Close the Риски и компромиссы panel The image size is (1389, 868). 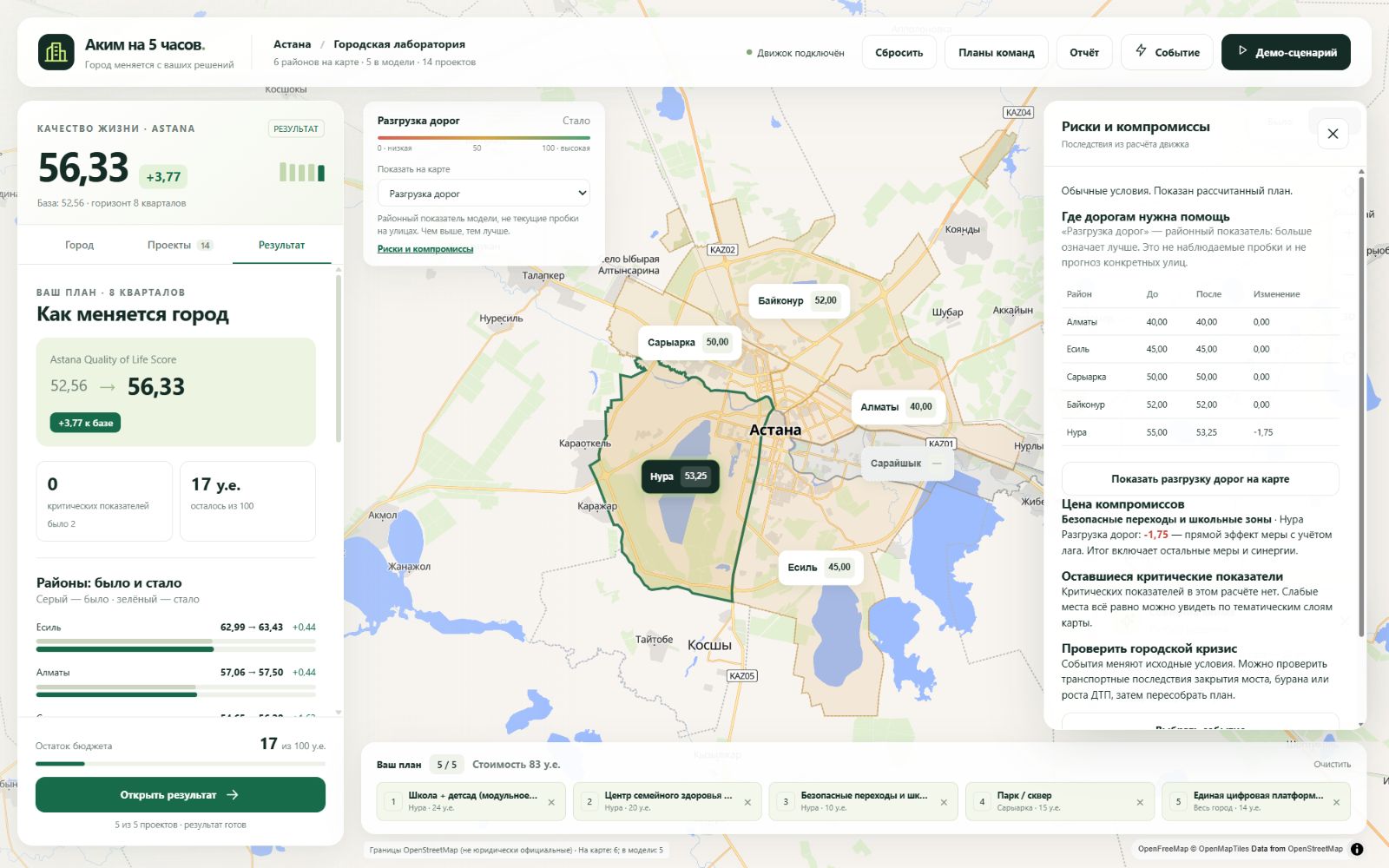point(1333,134)
